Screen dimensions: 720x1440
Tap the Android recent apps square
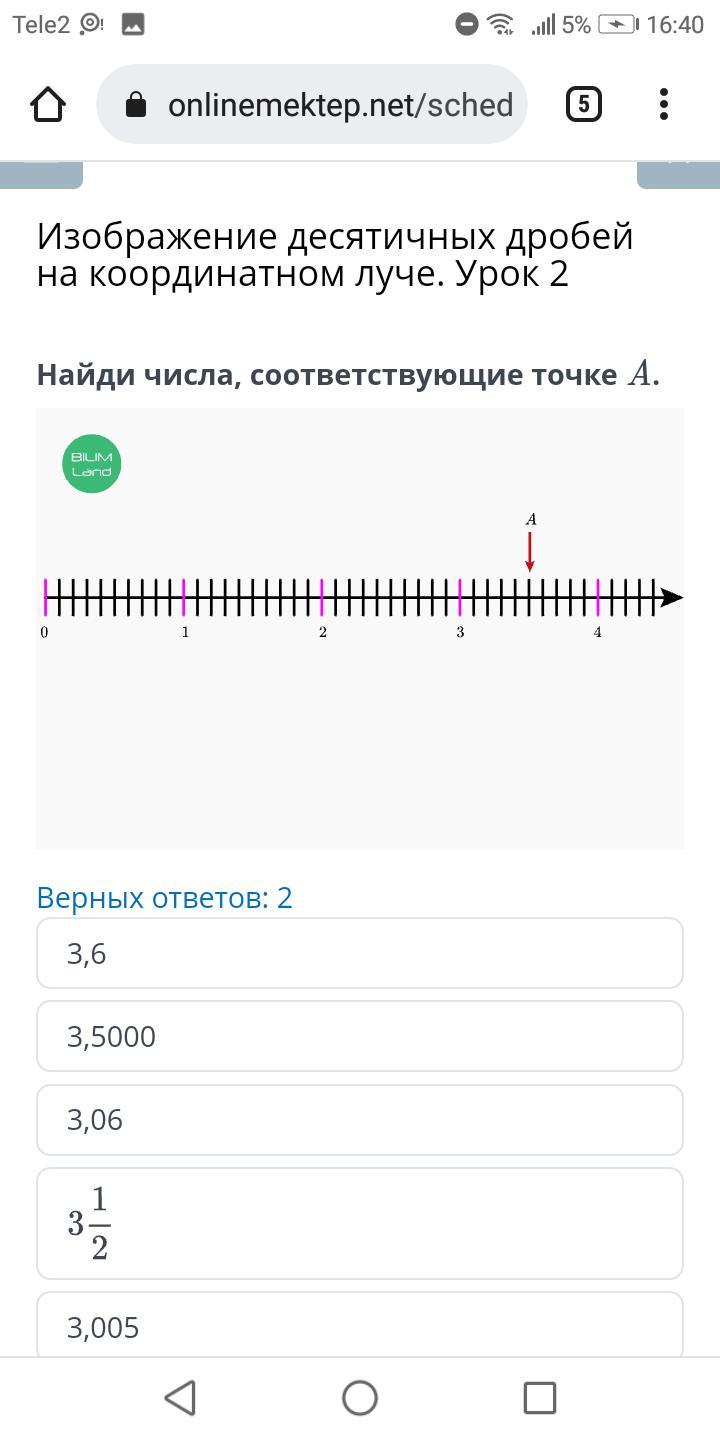[x=540, y=1398]
